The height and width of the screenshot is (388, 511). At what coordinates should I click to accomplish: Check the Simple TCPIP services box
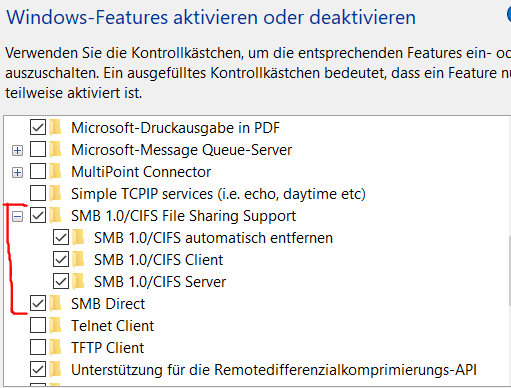point(38,193)
